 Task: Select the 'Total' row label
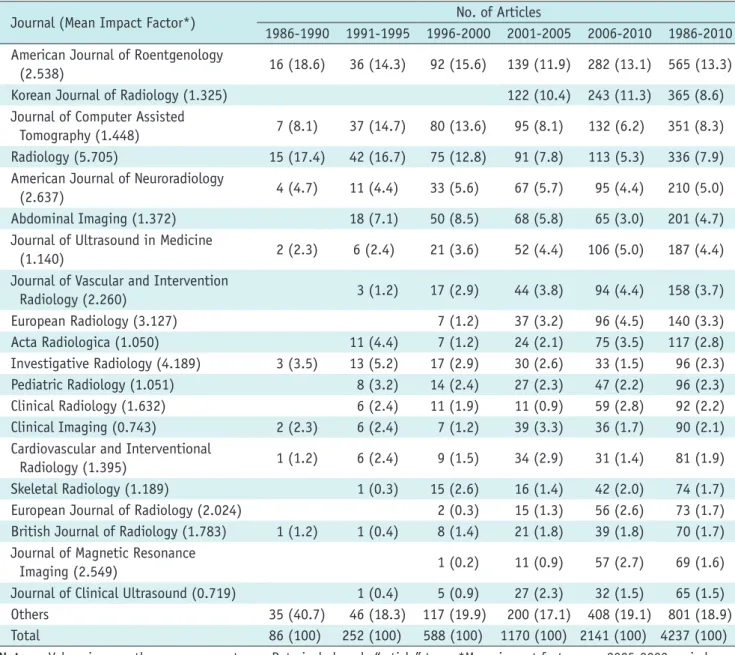25,636
